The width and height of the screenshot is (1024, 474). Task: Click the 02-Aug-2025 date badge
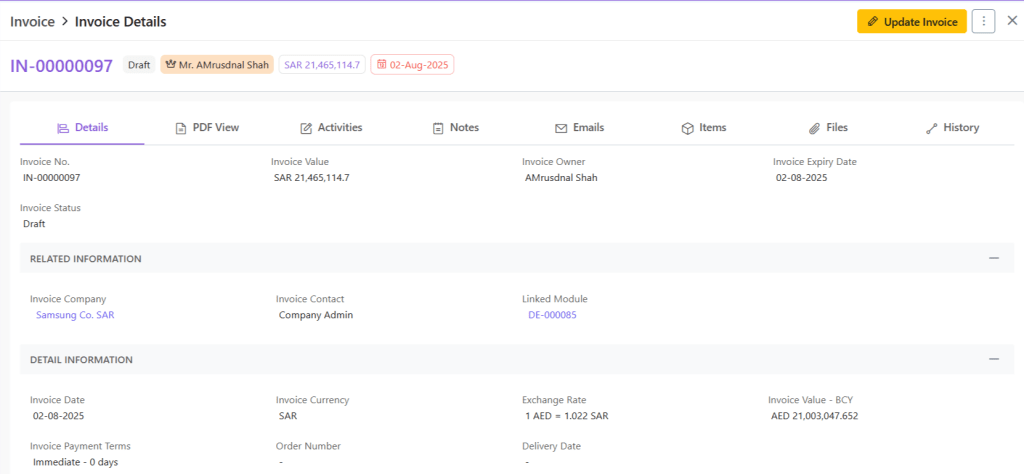coord(412,65)
